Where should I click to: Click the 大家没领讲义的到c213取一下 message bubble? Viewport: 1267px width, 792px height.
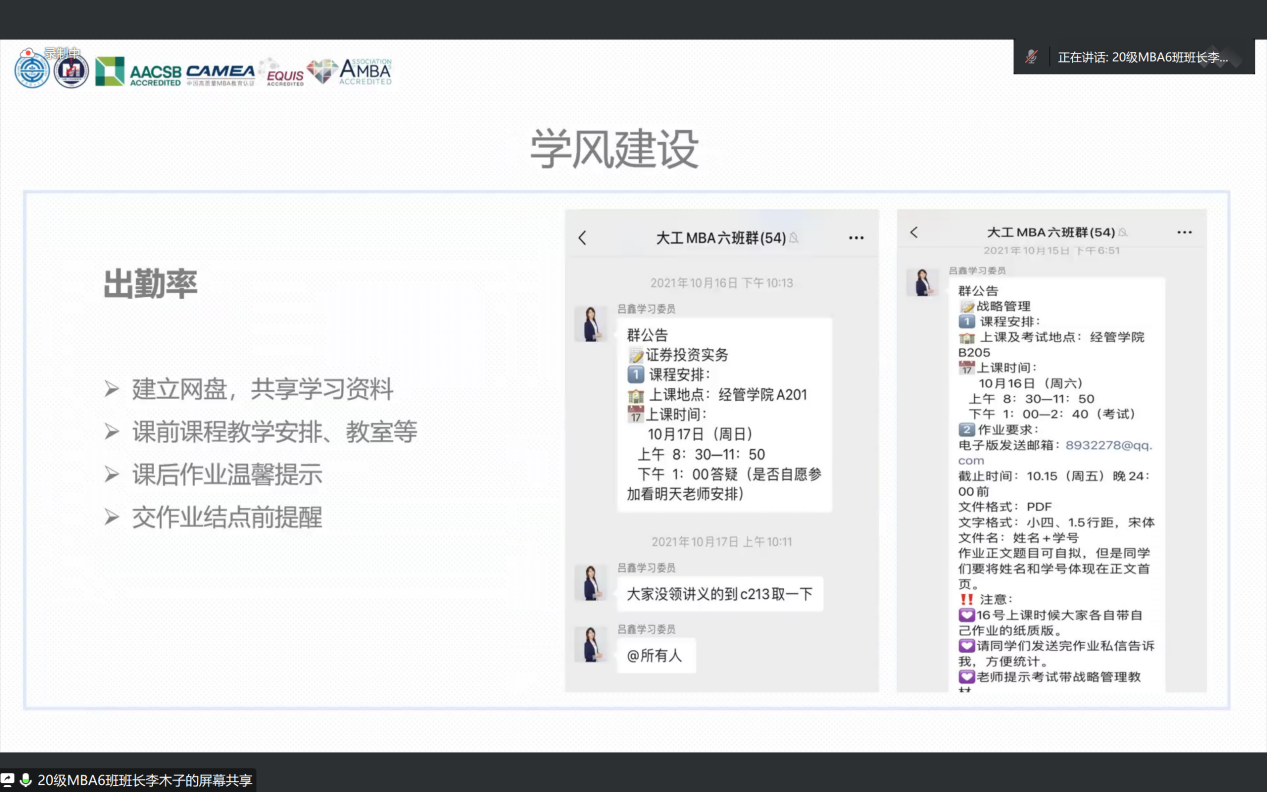click(x=719, y=594)
